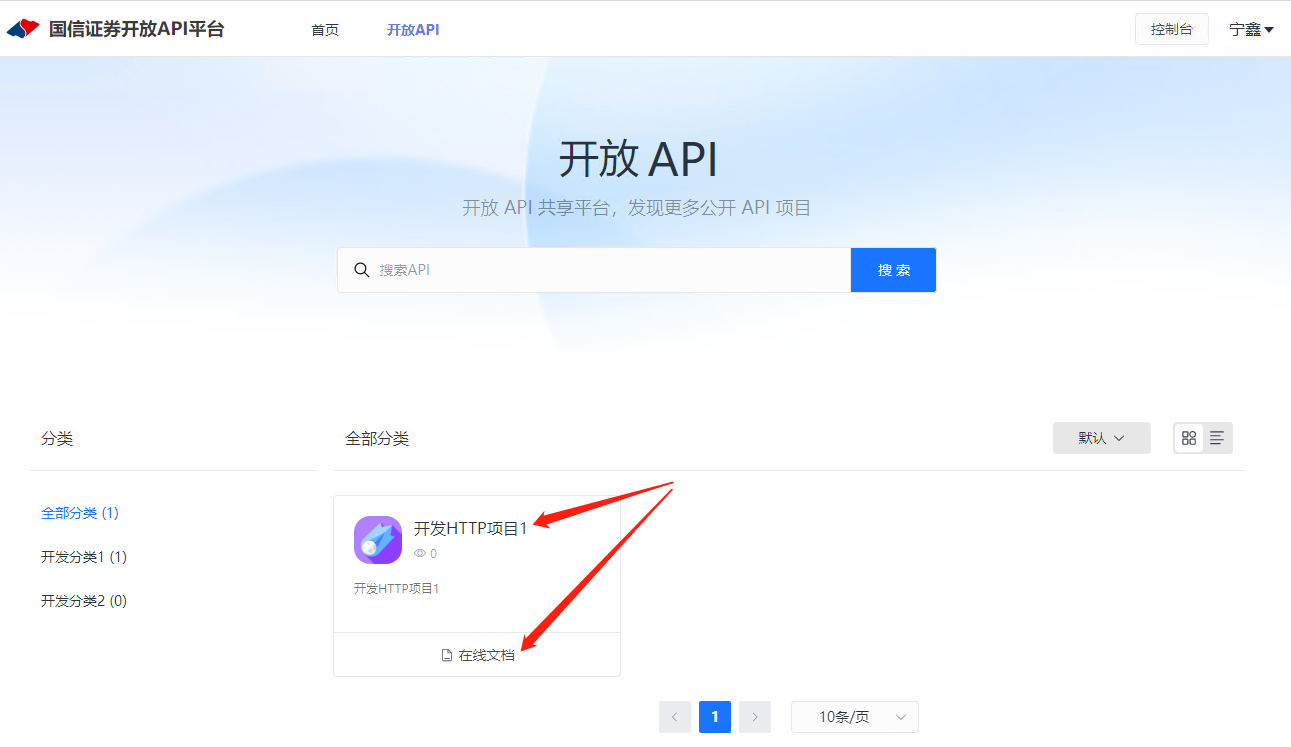Open the 开发HTTP项目1 project title
The width and height of the screenshot is (1291, 747).
470,529
